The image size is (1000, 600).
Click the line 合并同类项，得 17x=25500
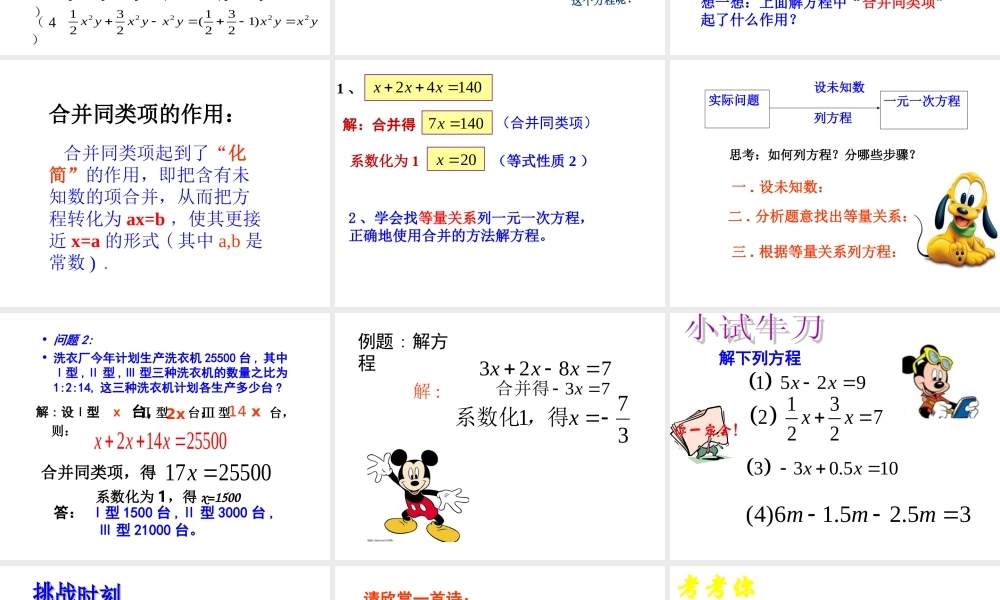(x=156, y=472)
